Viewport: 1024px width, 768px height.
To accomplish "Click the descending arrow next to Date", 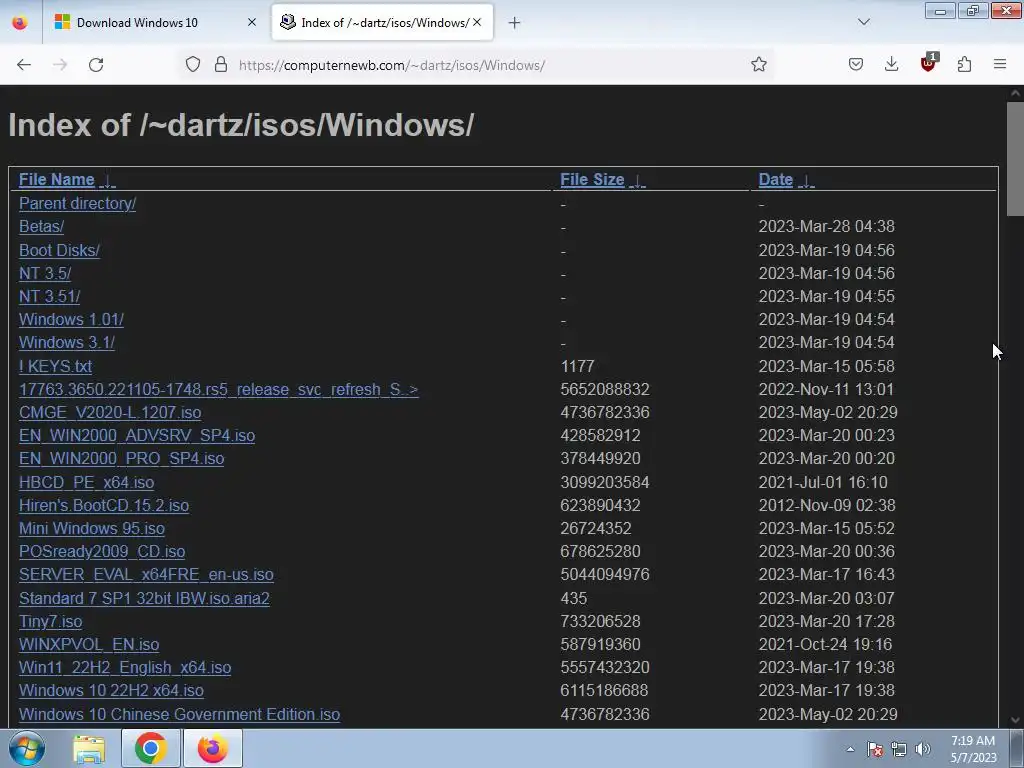I will 807,181.
